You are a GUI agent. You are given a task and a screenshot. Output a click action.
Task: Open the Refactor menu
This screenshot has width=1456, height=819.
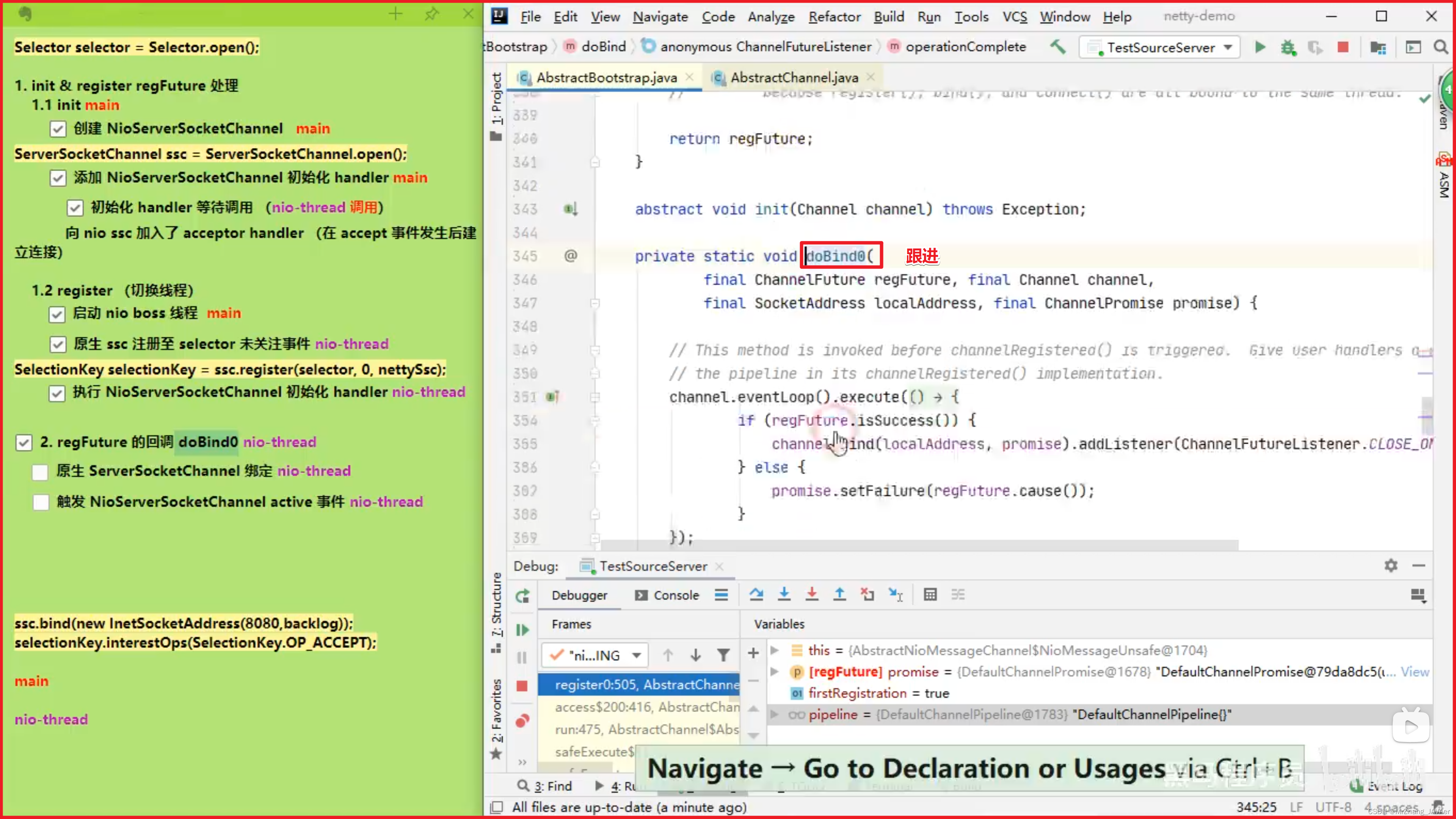pos(834,17)
